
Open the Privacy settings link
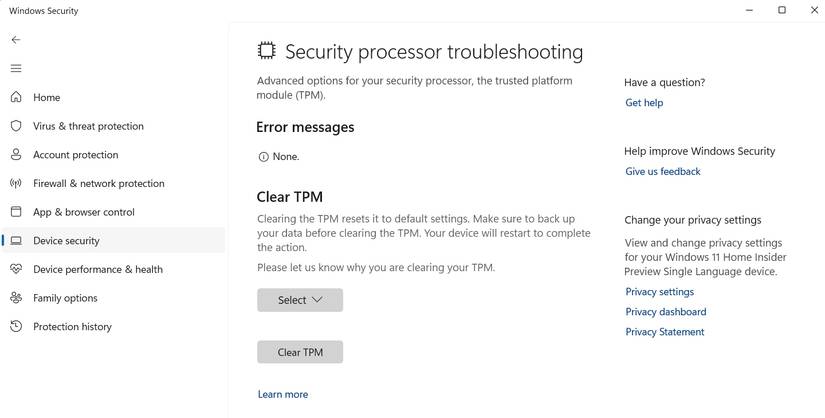click(x=659, y=292)
